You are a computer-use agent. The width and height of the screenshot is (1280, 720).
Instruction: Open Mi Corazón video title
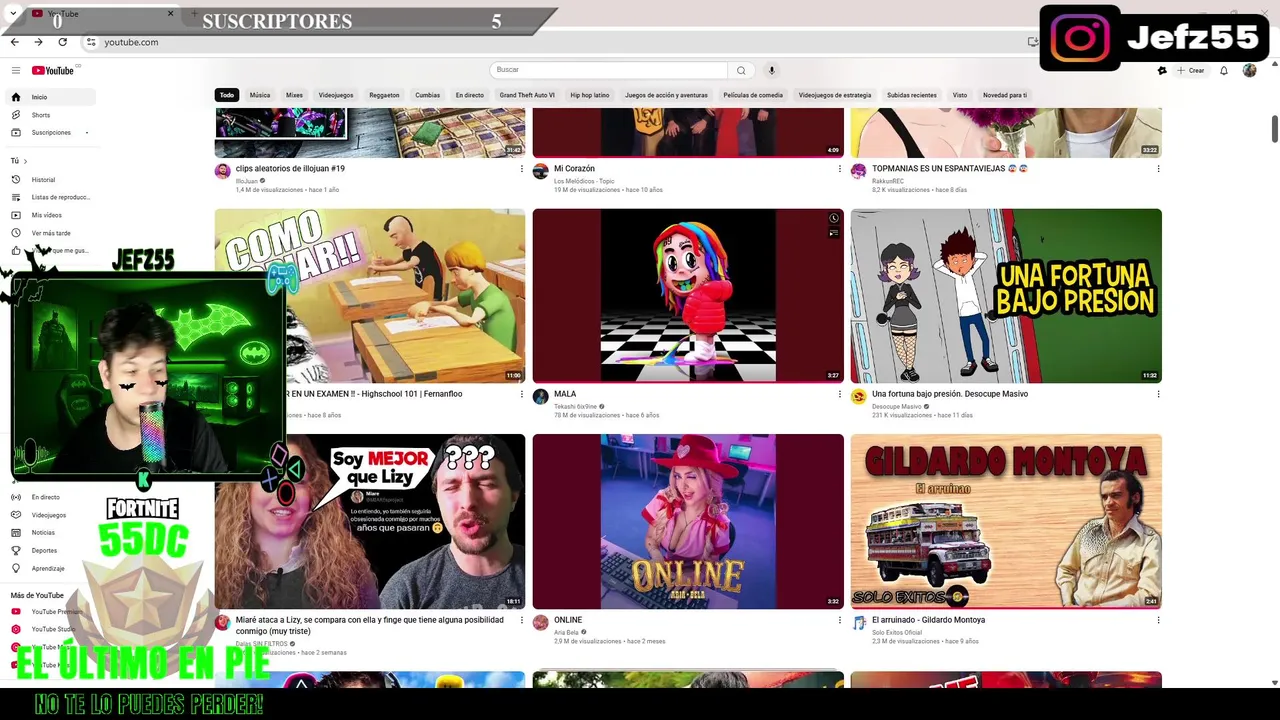tap(574, 169)
